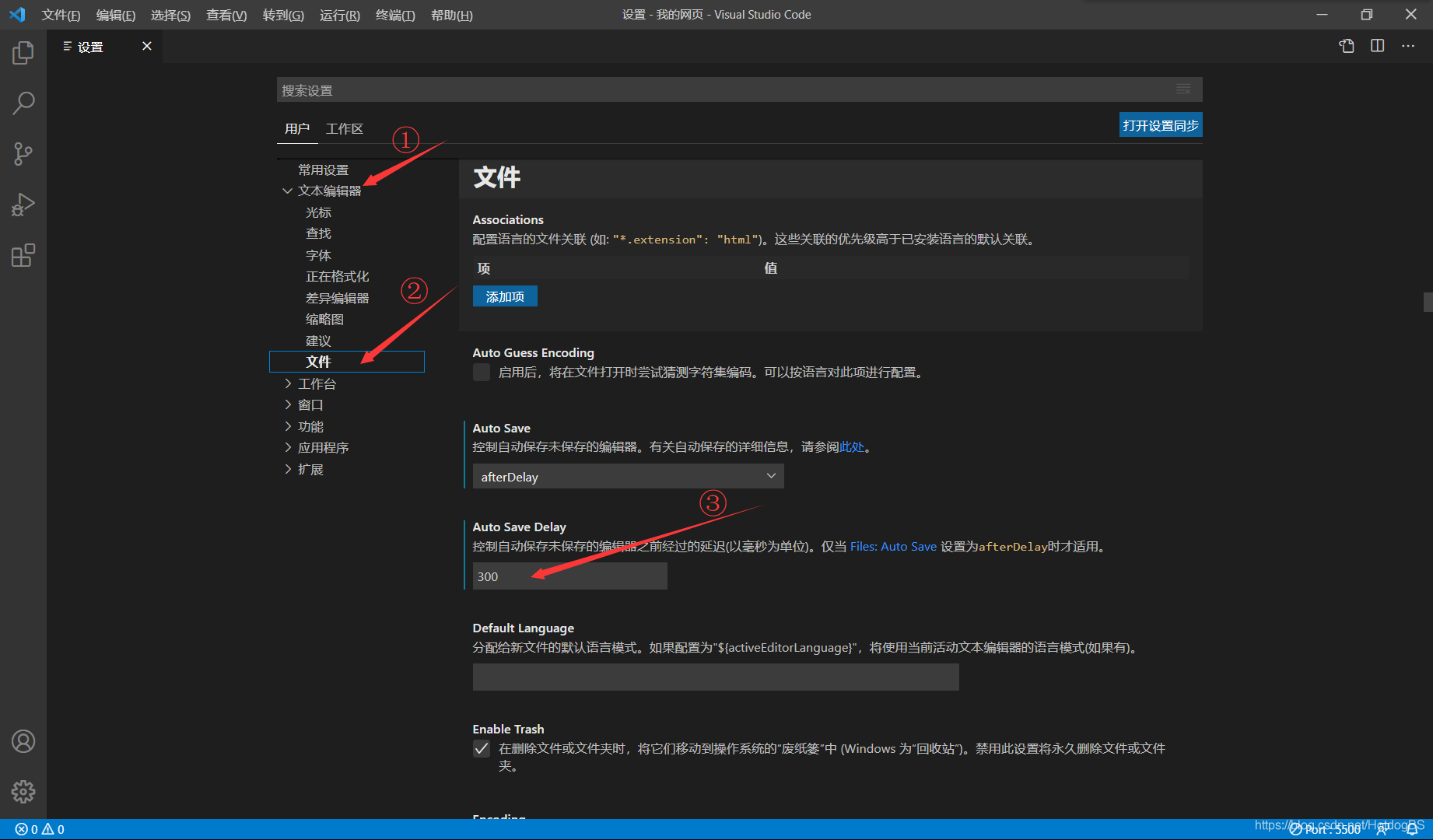
Task: Close the 设置 tab
Action: pos(146,46)
